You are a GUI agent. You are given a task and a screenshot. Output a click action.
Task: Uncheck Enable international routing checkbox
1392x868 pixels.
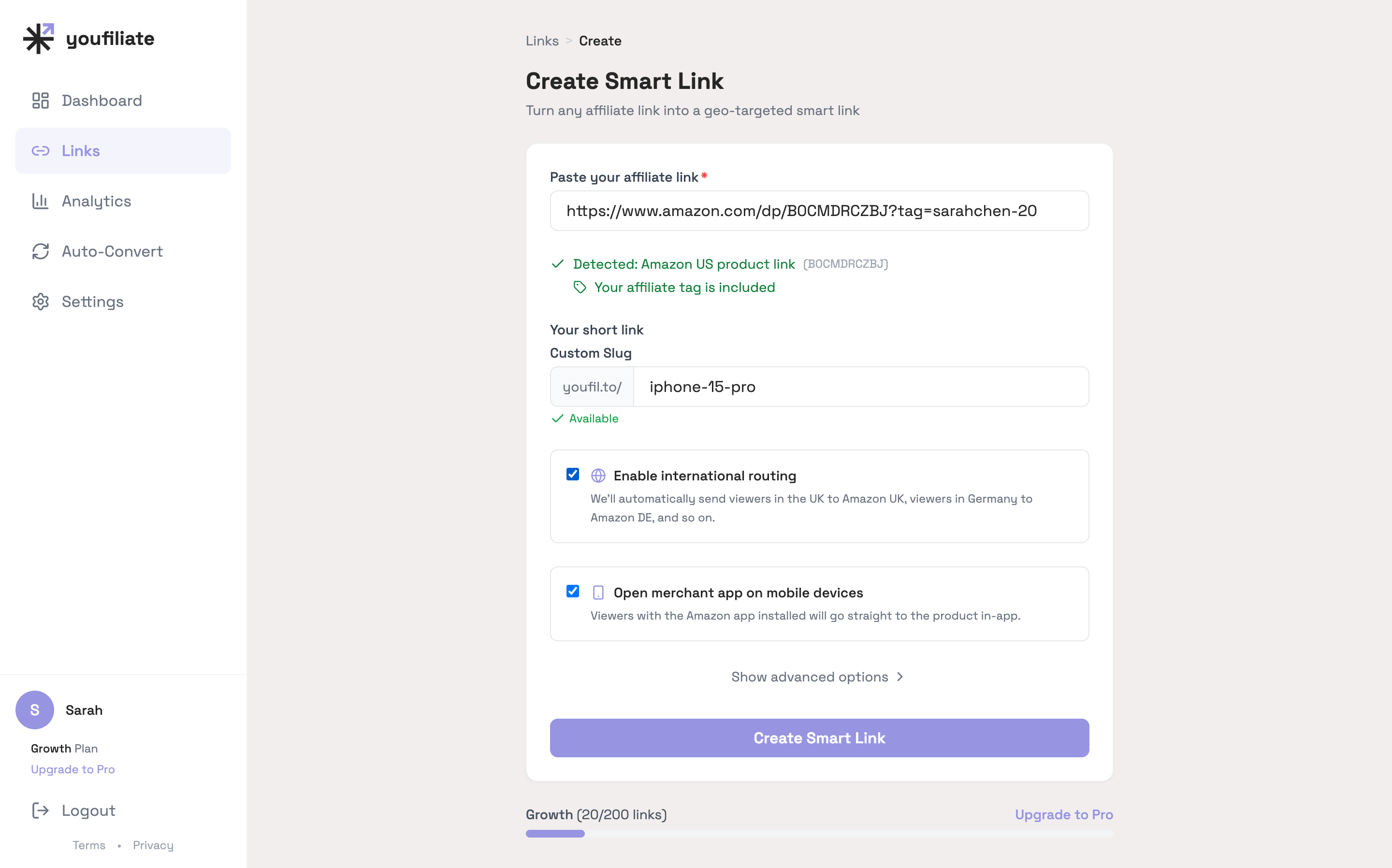(572, 474)
